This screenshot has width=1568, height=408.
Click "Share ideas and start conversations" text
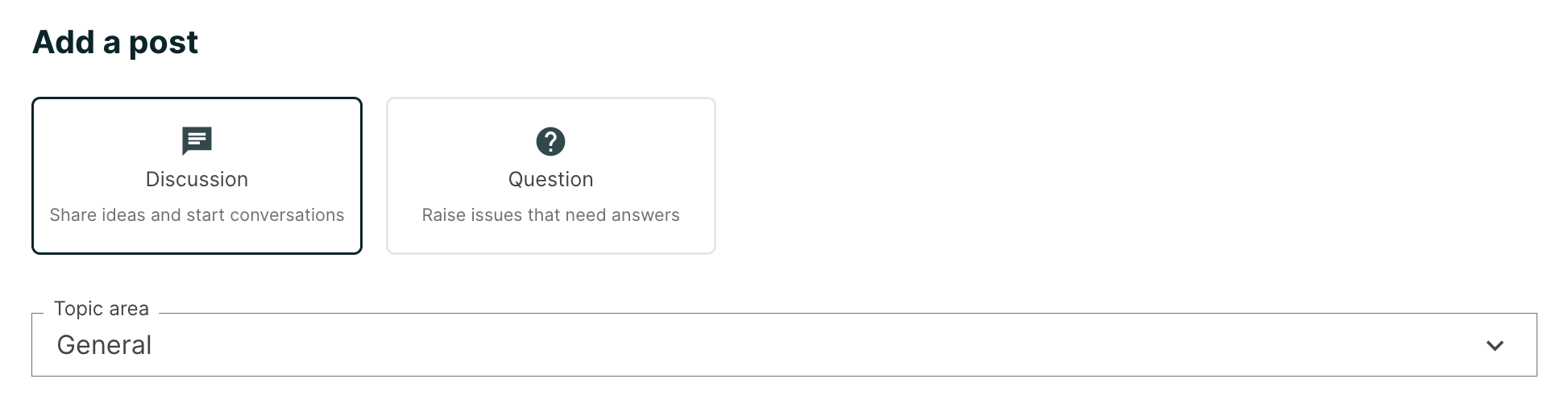[x=197, y=215]
